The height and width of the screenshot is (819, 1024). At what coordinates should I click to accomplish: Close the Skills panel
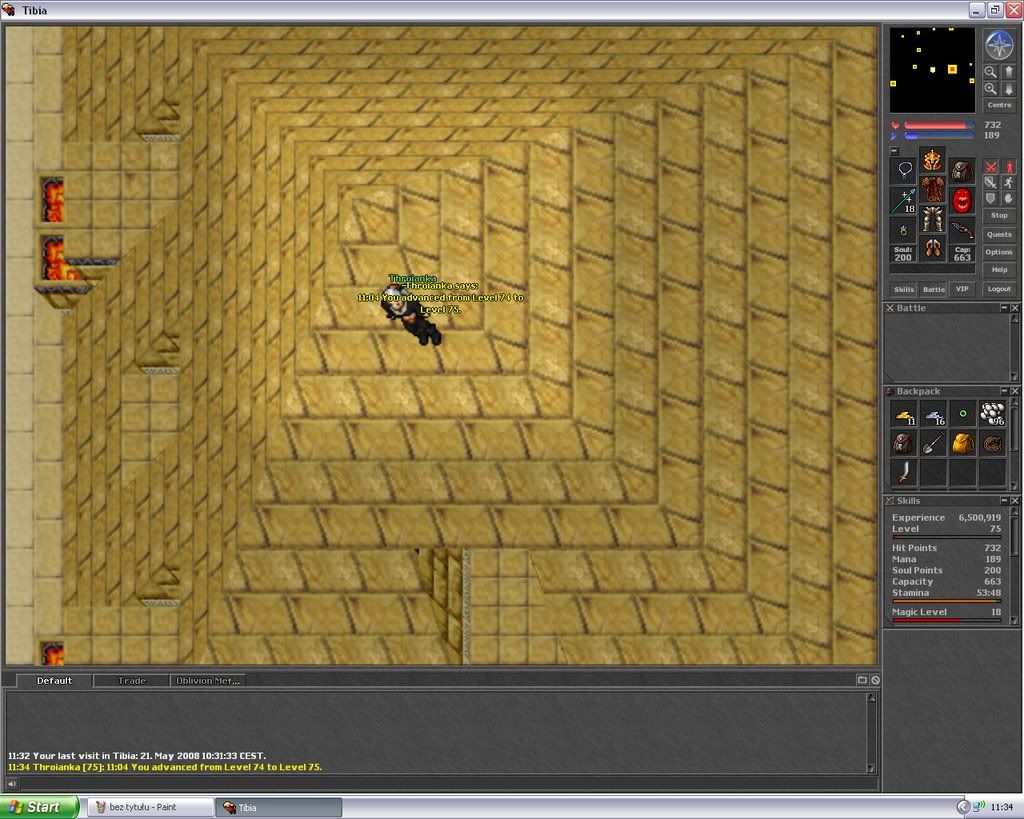click(x=1015, y=500)
